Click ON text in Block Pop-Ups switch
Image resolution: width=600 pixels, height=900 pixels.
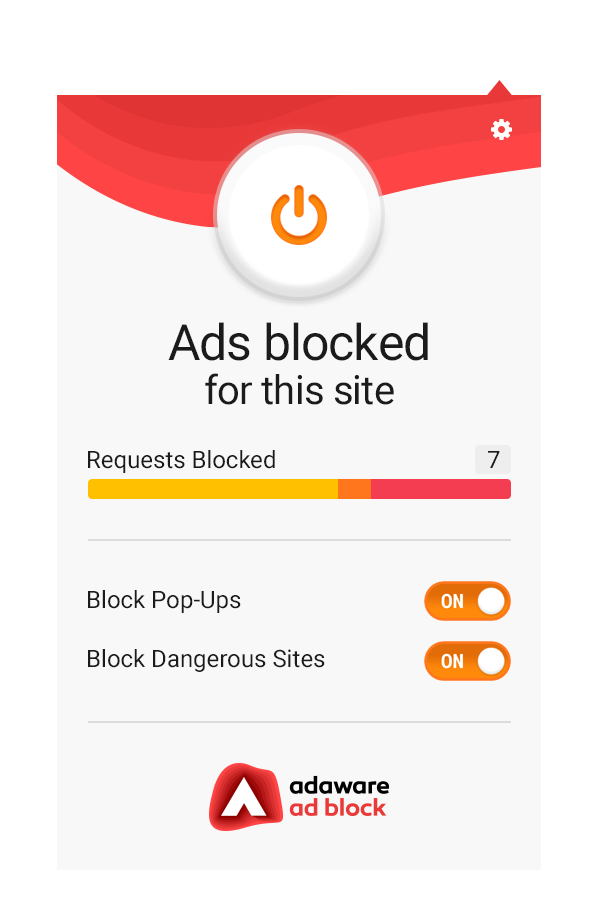(452, 602)
